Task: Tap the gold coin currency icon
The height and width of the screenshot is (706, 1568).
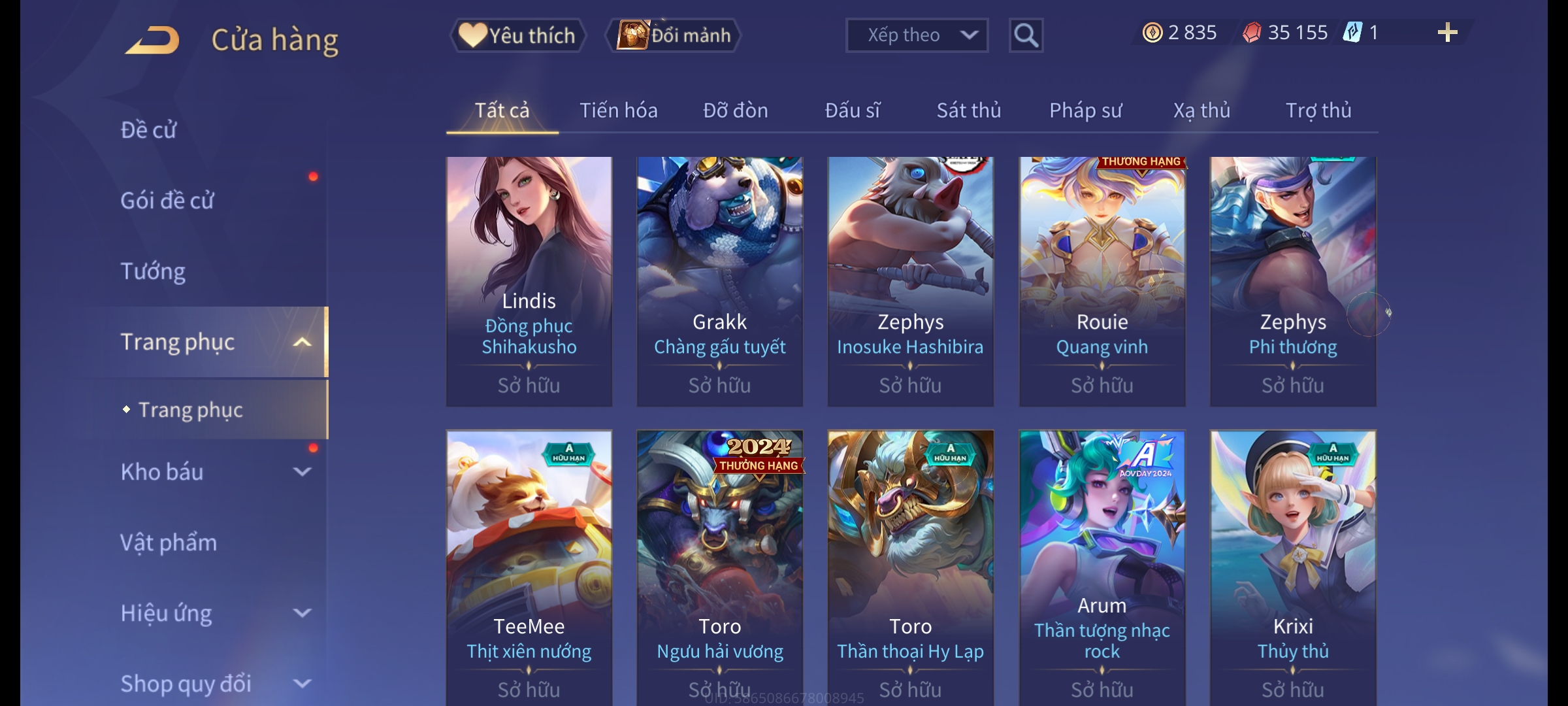Action: (1152, 33)
